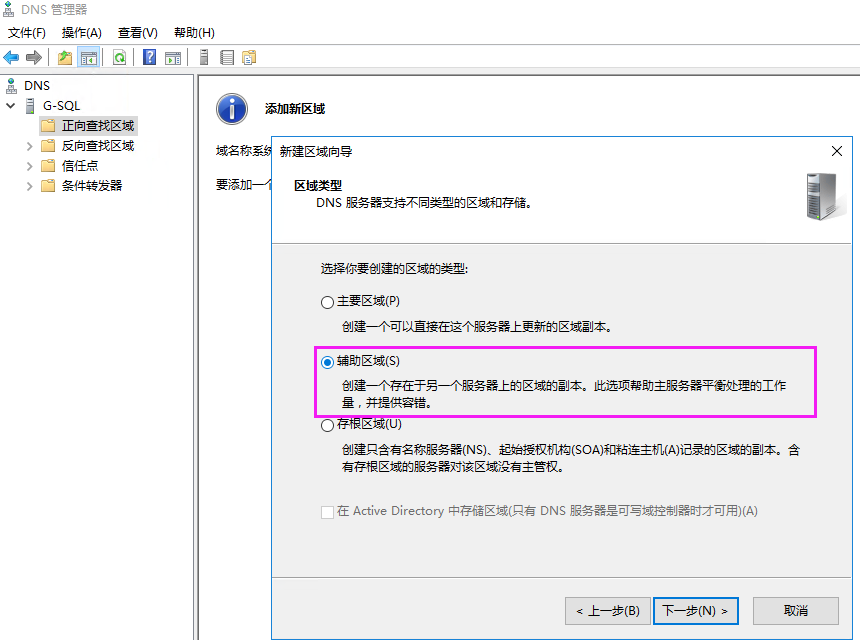Viewport: 860px width, 640px height.
Task: Toggle the Active Directory 中存储区域 checkbox
Action: click(327, 512)
